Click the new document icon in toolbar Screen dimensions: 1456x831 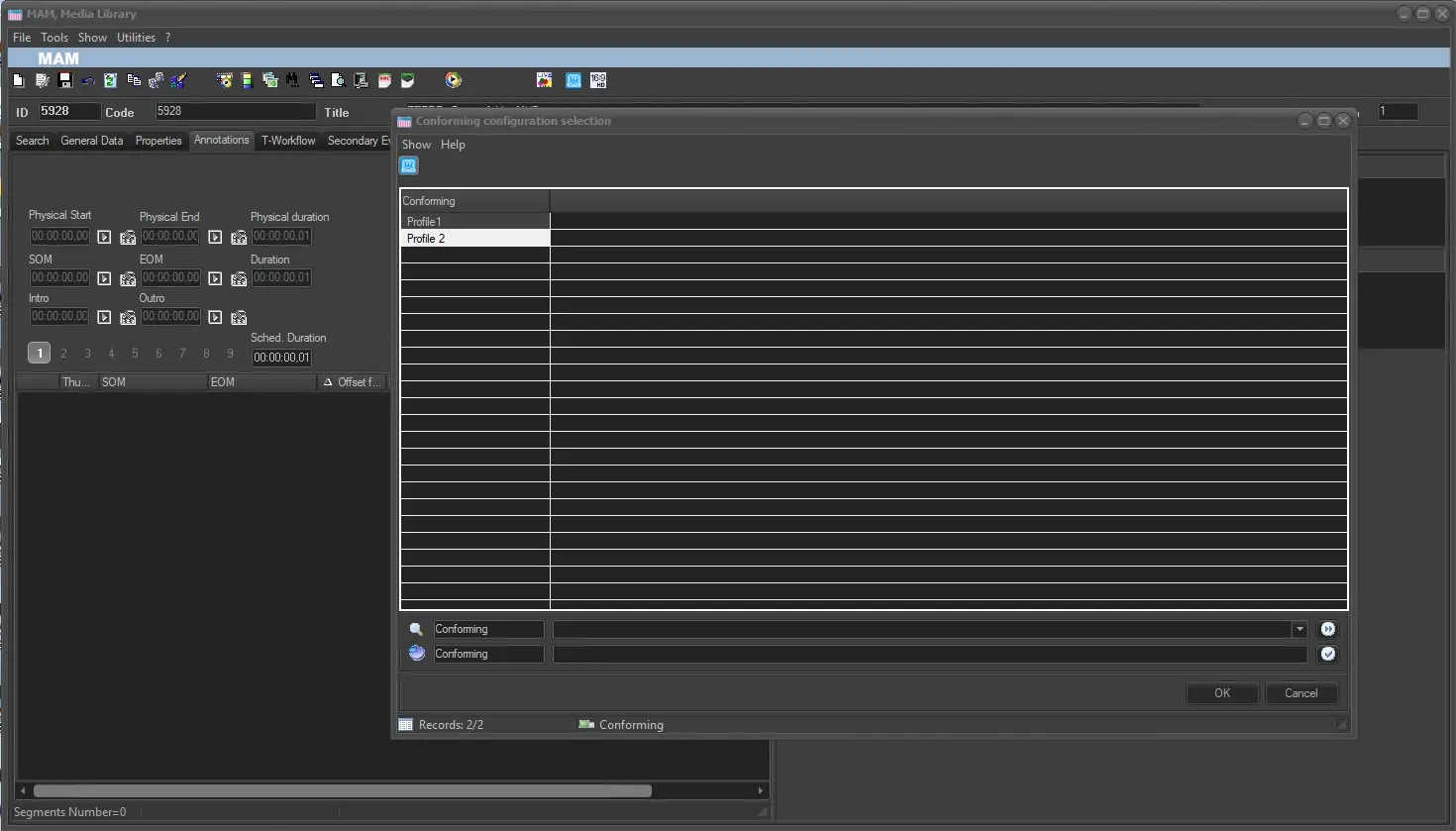(x=18, y=80)
